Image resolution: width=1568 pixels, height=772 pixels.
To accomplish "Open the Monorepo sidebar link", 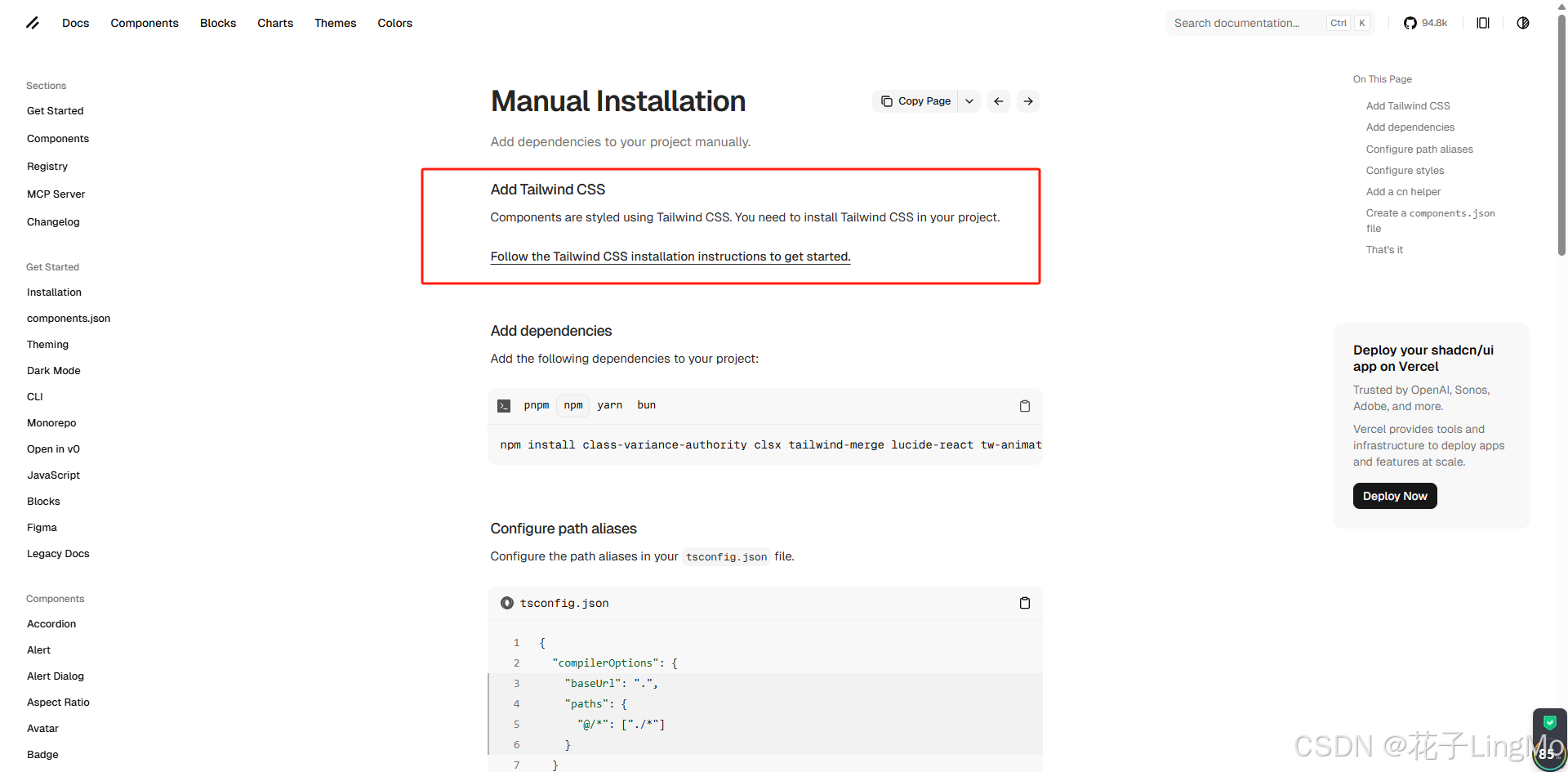I will point(51,423).
